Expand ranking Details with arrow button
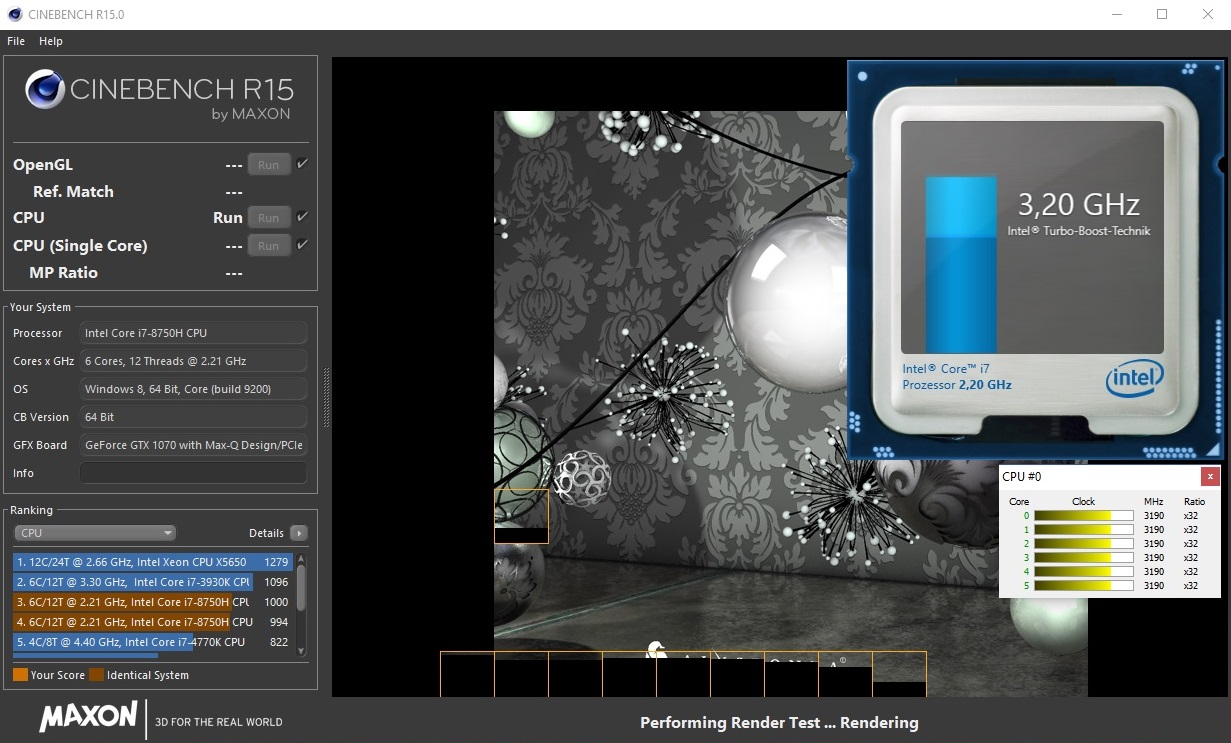Screen dimensions: 1231x743 [298, 533]
